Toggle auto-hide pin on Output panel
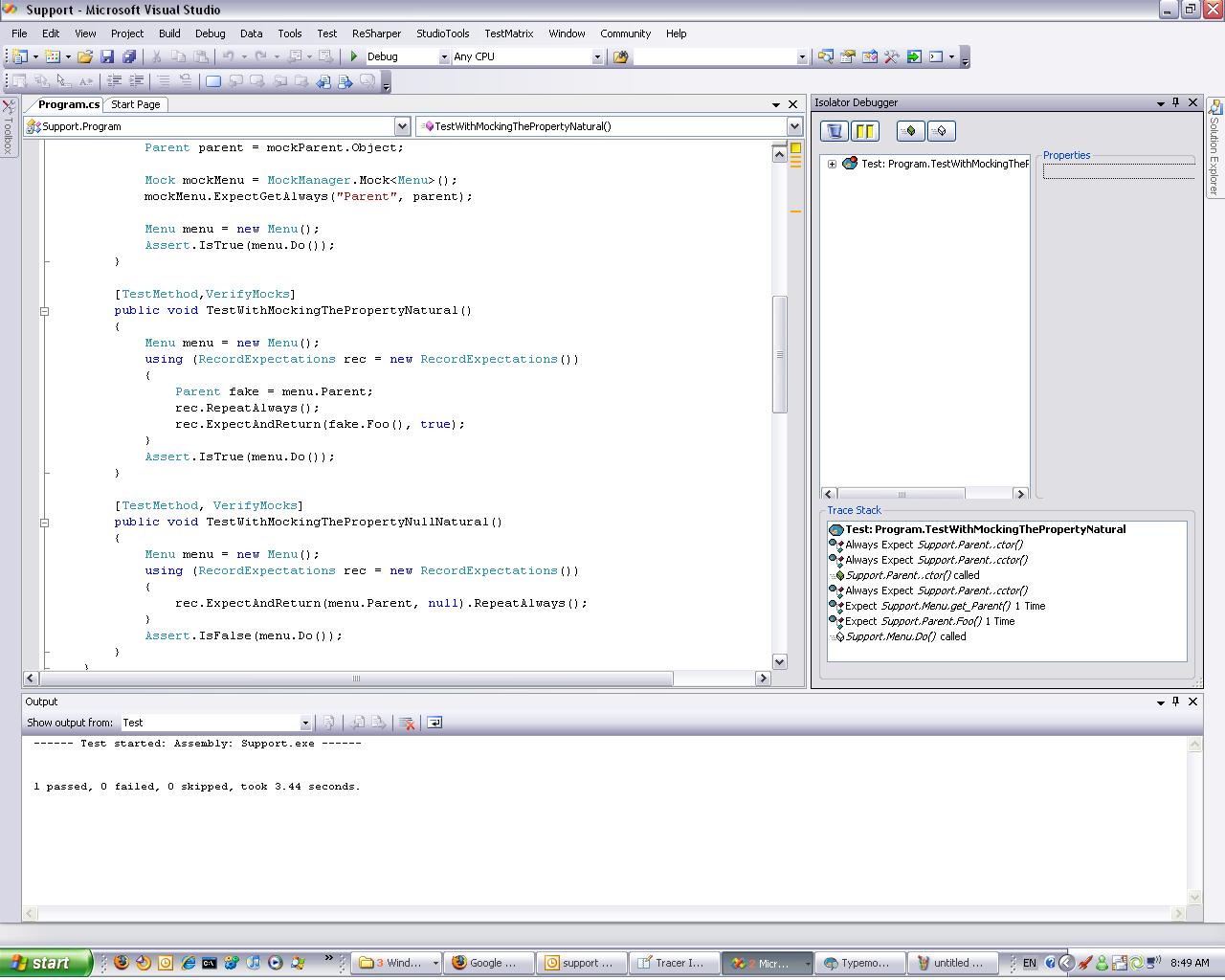The width and height of the screenshot is (1225, 980). 1175,702
